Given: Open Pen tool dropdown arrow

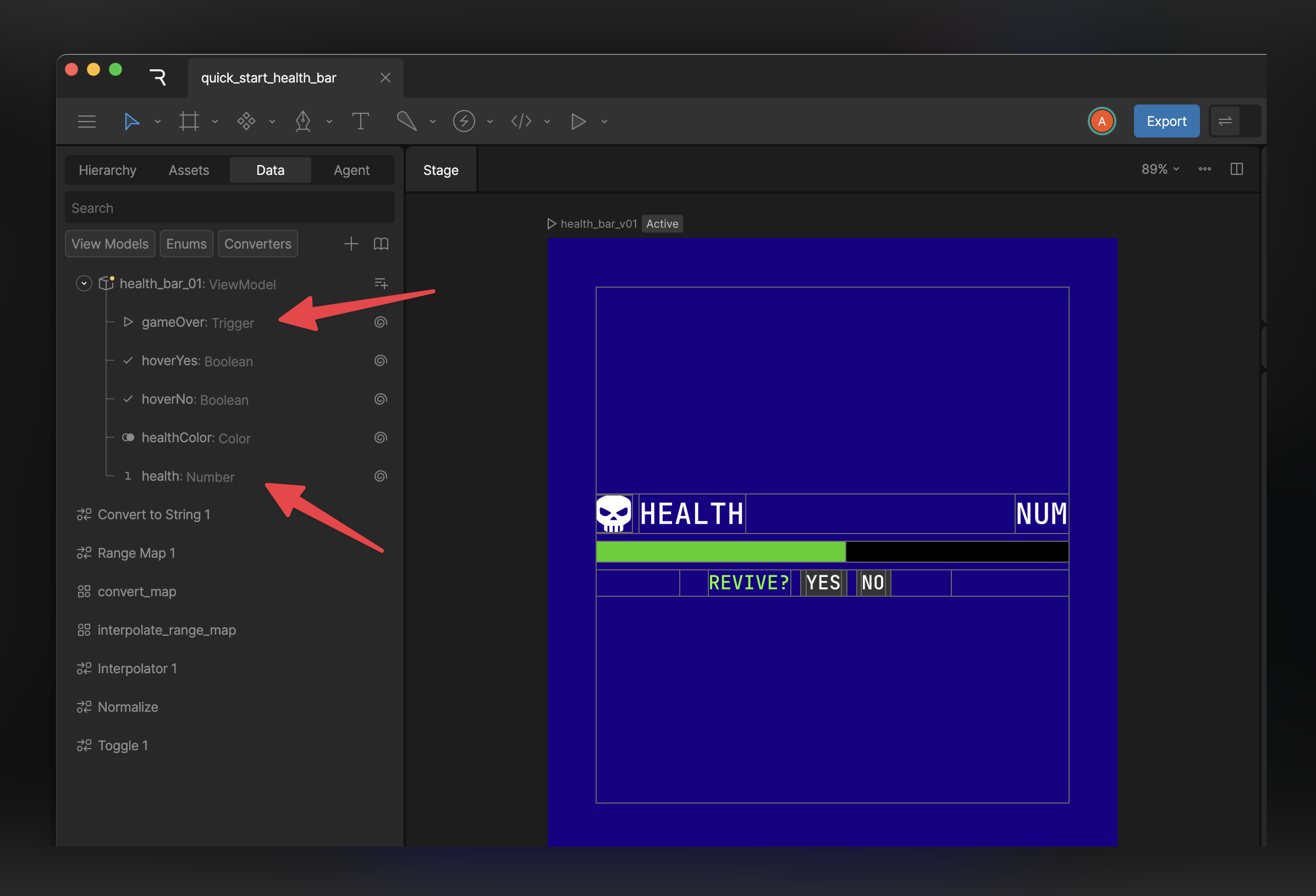Looking at the screenshot, I should click(x=329, y=122).
